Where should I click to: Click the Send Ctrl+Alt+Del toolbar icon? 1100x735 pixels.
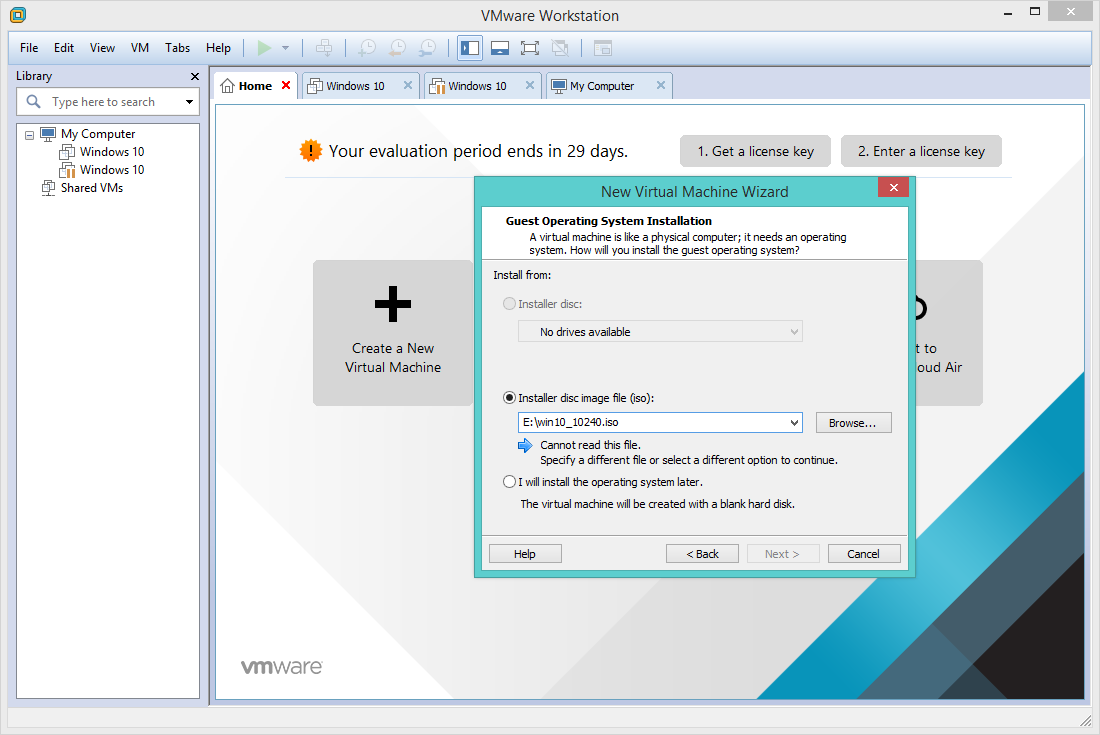324,48
